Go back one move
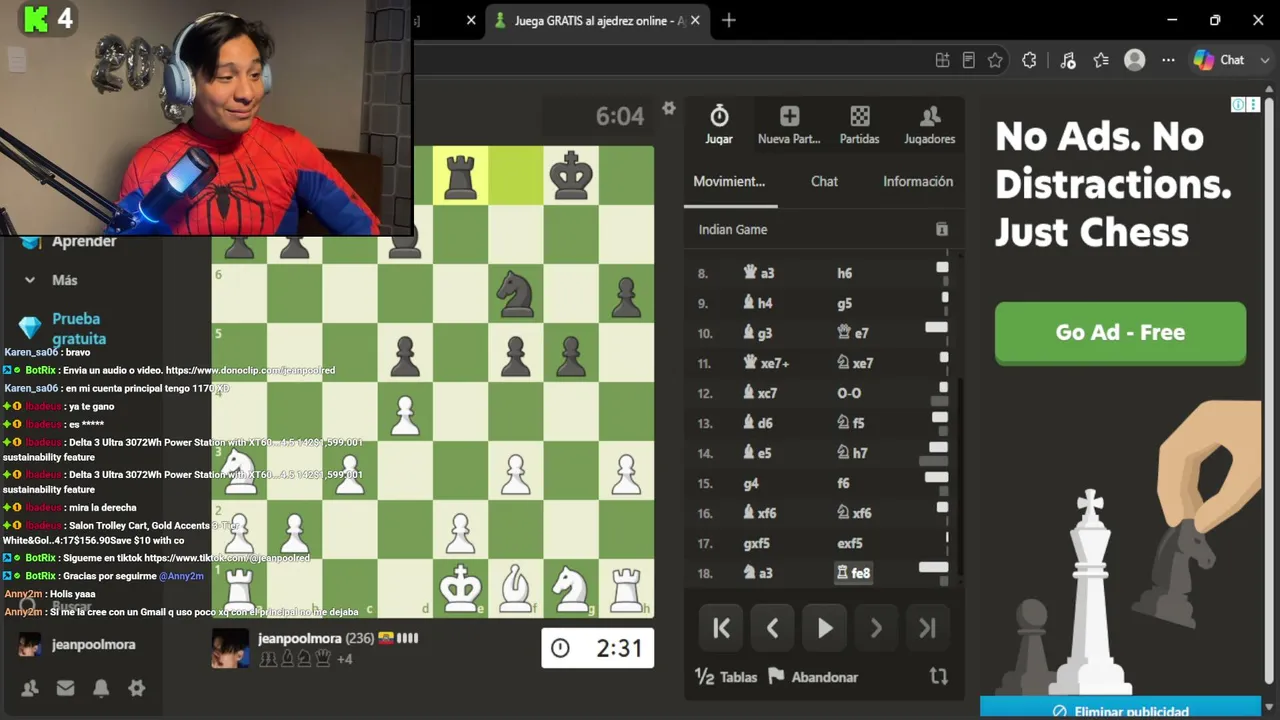1280x720 pixels. (772, 628)
